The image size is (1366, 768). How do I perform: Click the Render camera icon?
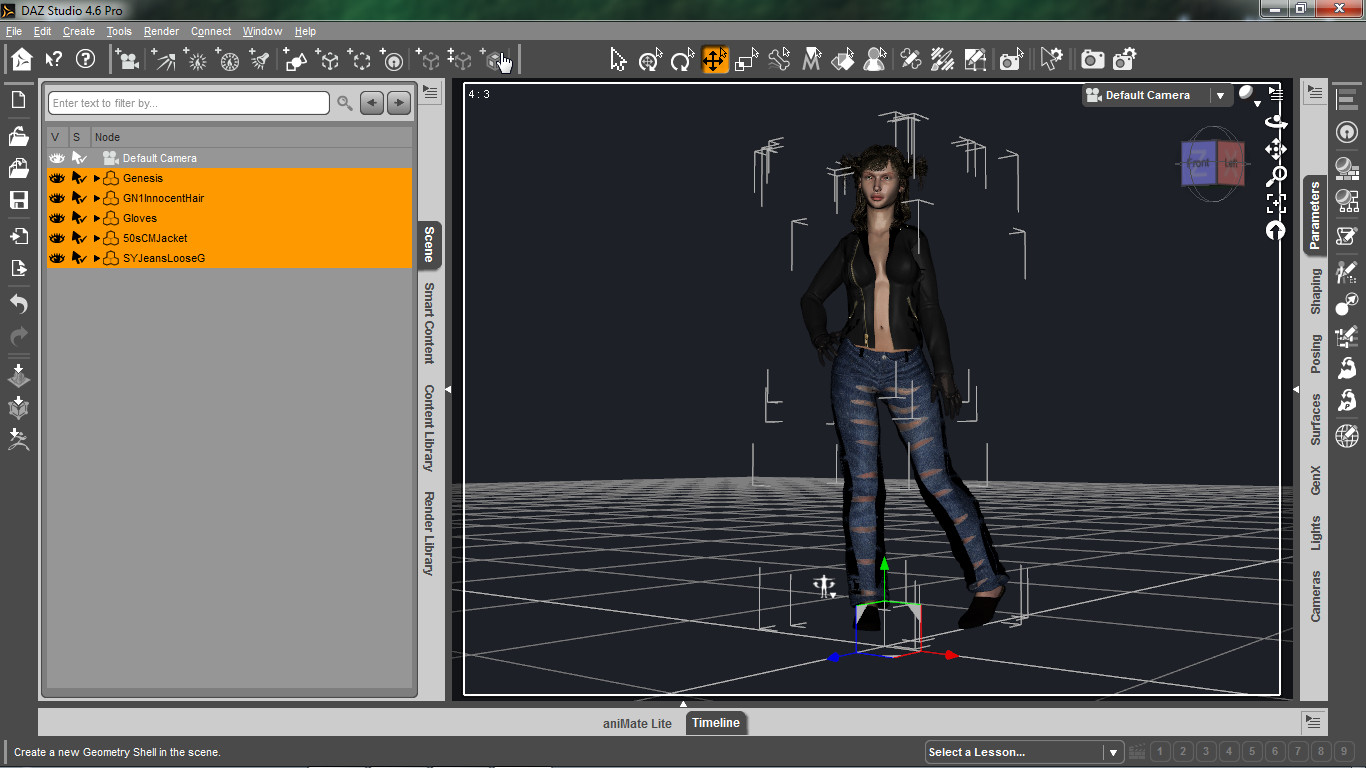pyautogui.click(x=1093, y=60)
